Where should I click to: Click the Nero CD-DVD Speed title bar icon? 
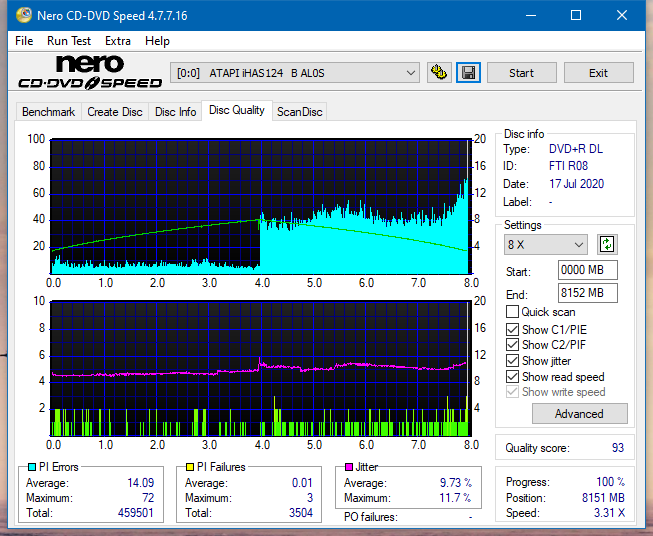tap(24, 15)
